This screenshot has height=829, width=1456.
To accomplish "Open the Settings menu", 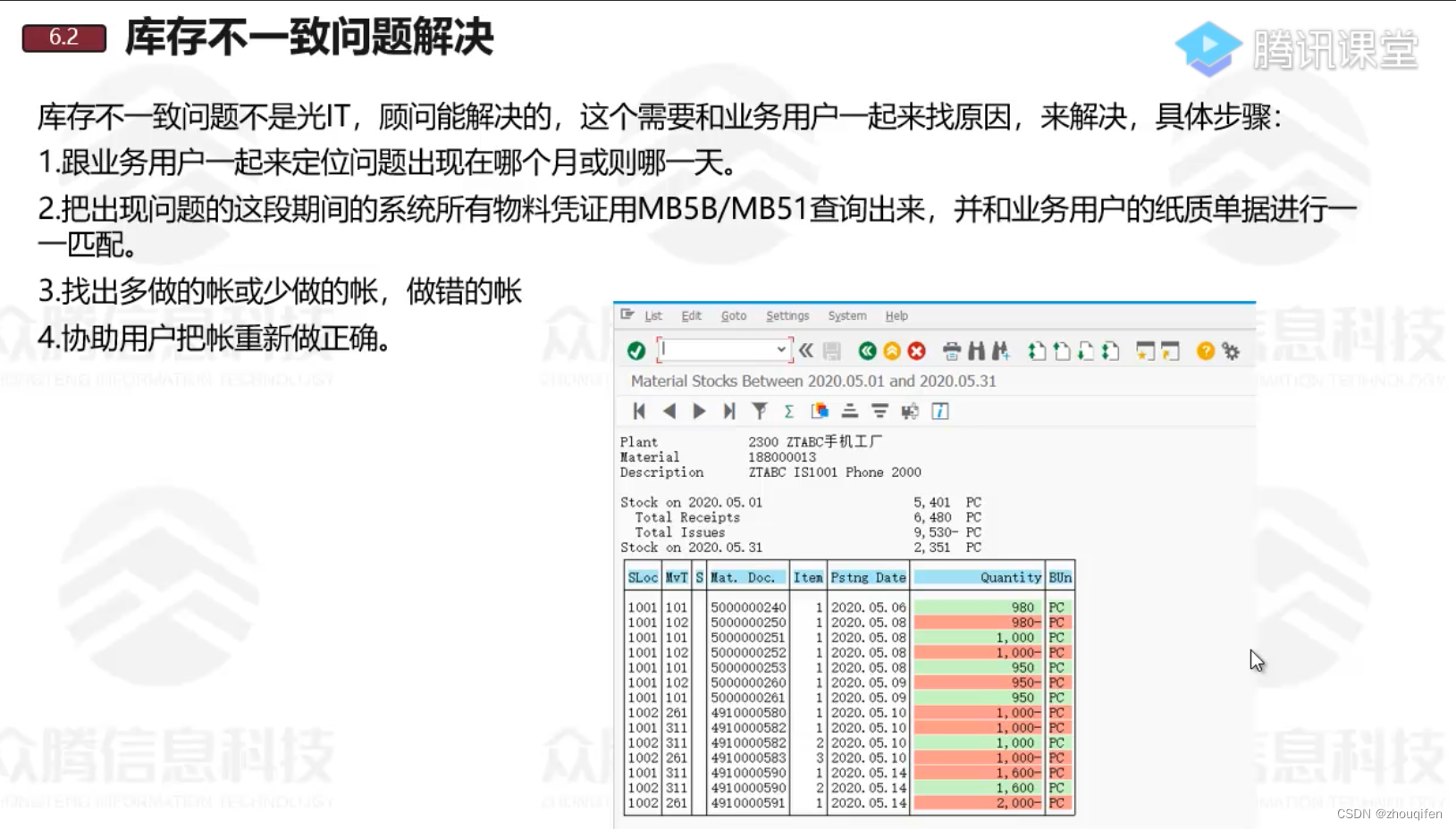I will click(x=787, y=315).
